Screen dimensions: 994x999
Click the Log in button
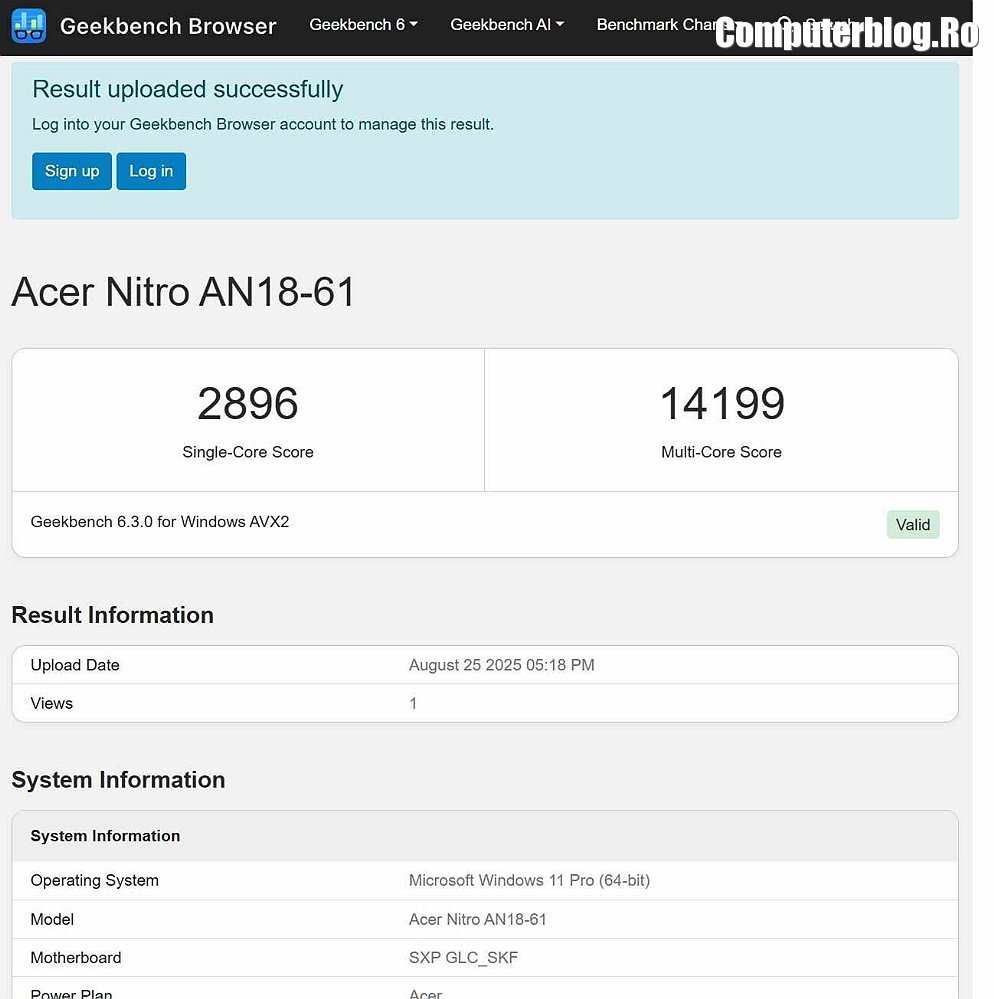(x=151, y=171)
